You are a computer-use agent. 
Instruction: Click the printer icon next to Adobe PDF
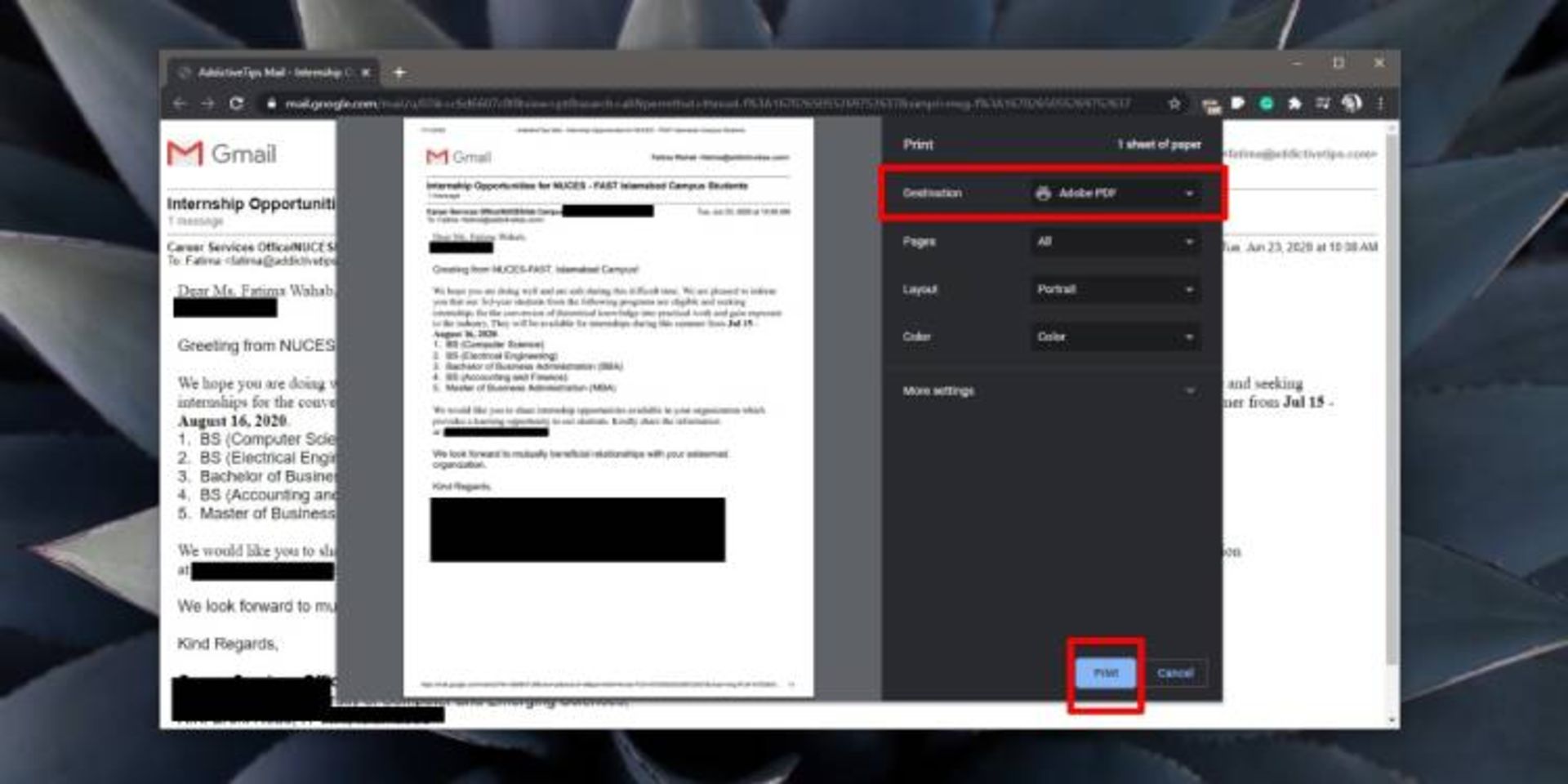1044,194
